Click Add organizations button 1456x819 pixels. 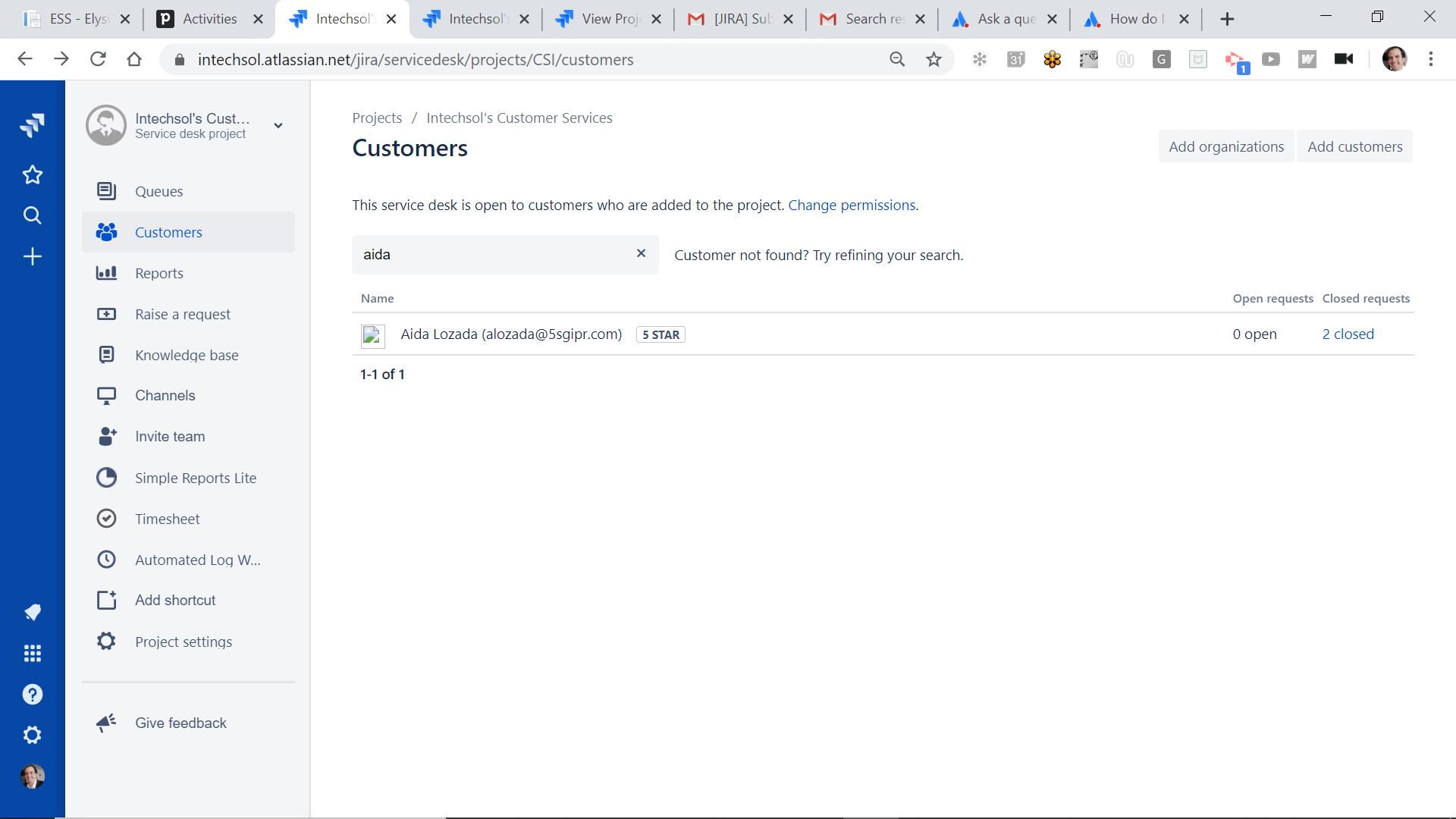click(1226, 146)
